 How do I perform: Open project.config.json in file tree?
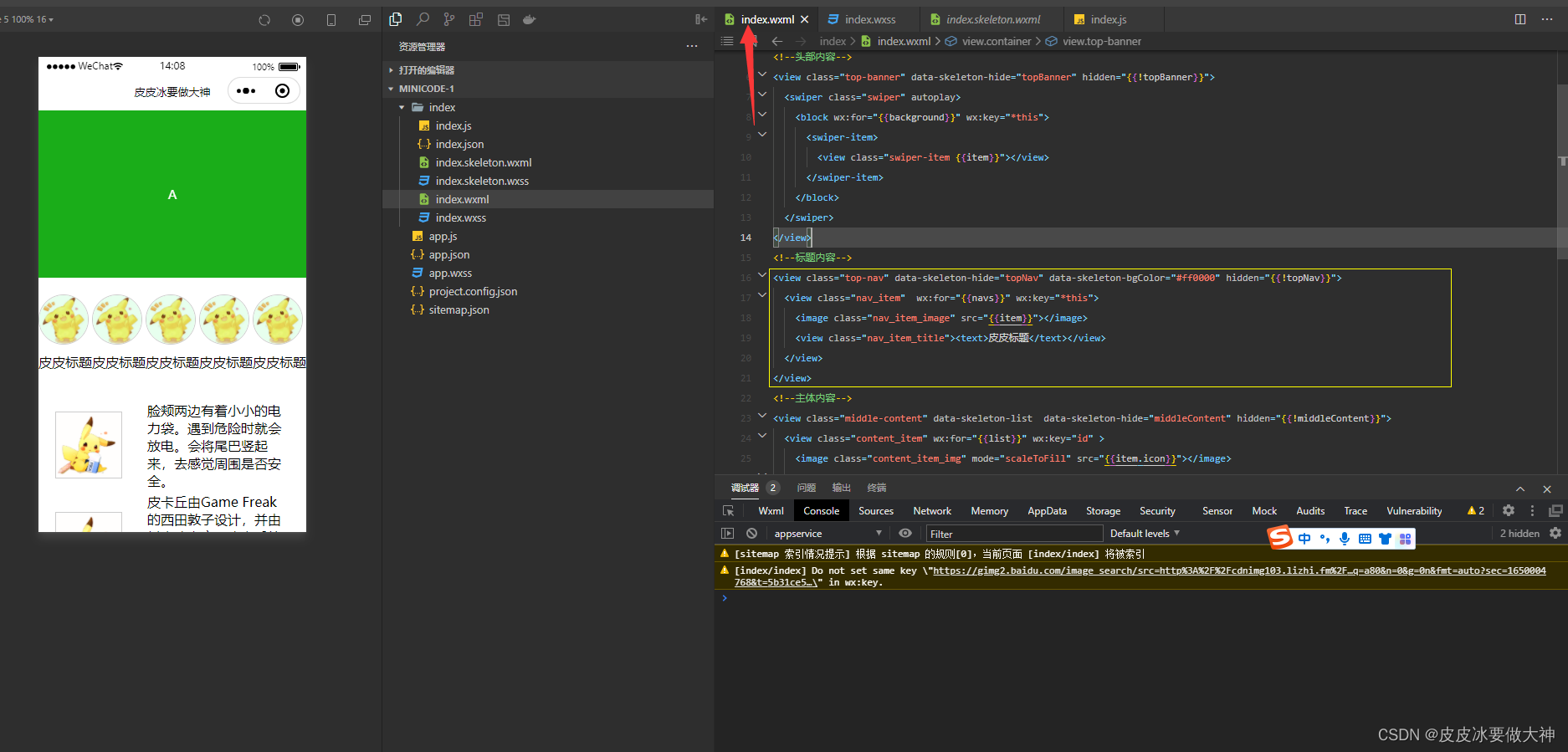[x=473, y=291]
